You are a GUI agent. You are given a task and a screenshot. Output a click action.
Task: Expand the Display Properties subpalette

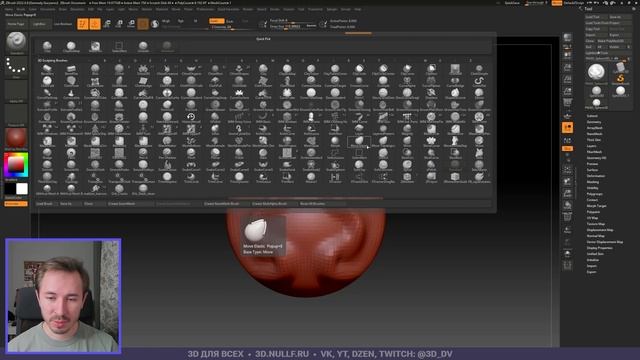pos(599,248)
